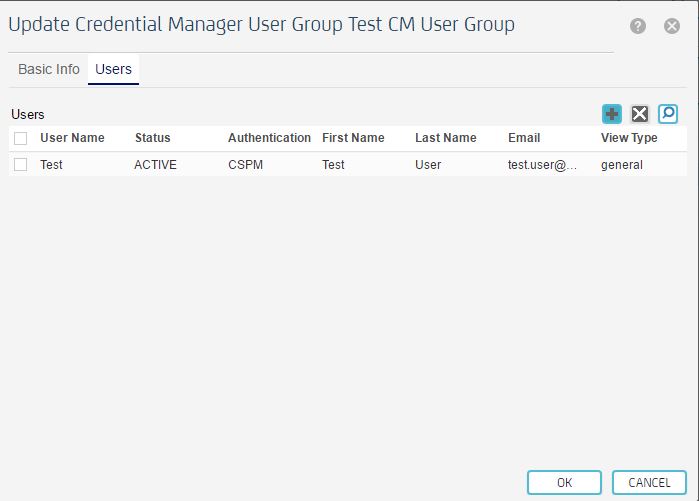Viewport: 699px width, 501px height.
Task: Select the test.user email cell
Action: (542, 165)
